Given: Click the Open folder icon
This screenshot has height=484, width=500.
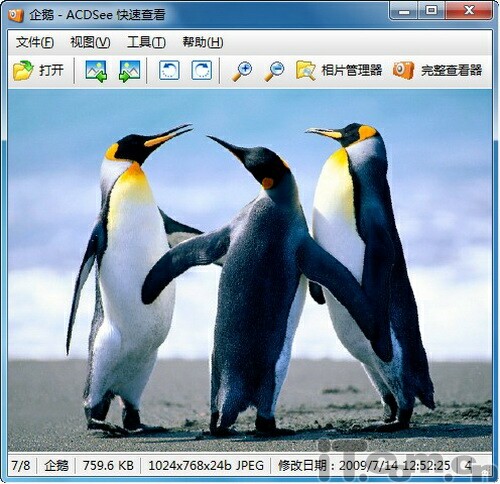Looking at the screenshot, I should pyautogui.click(x=23, y=70).
